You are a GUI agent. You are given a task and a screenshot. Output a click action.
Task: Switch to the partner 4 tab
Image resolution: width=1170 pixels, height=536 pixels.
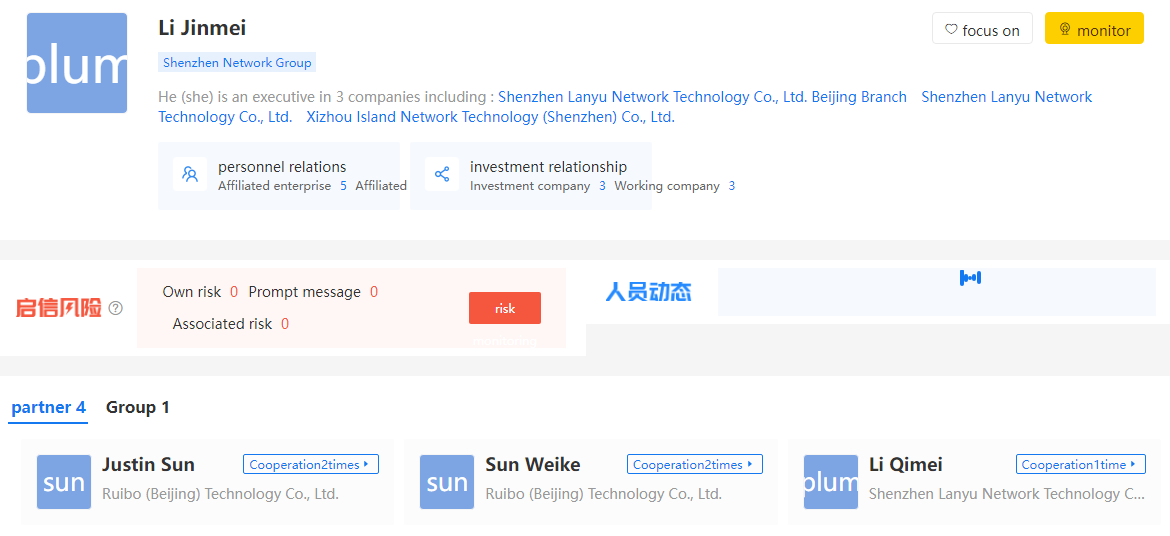tap(49, 408)
